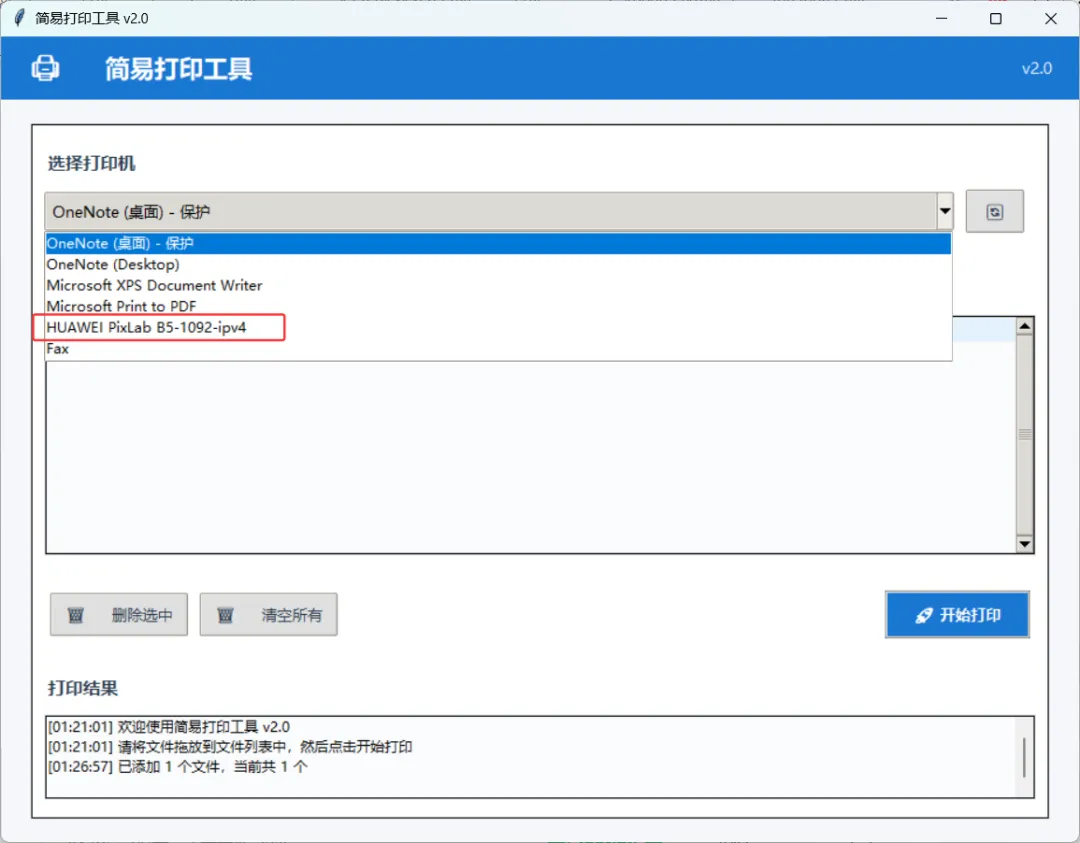Pick Microsoft Print to PDF printer
The image size is (1080, 843).
(x=498, y=306)
